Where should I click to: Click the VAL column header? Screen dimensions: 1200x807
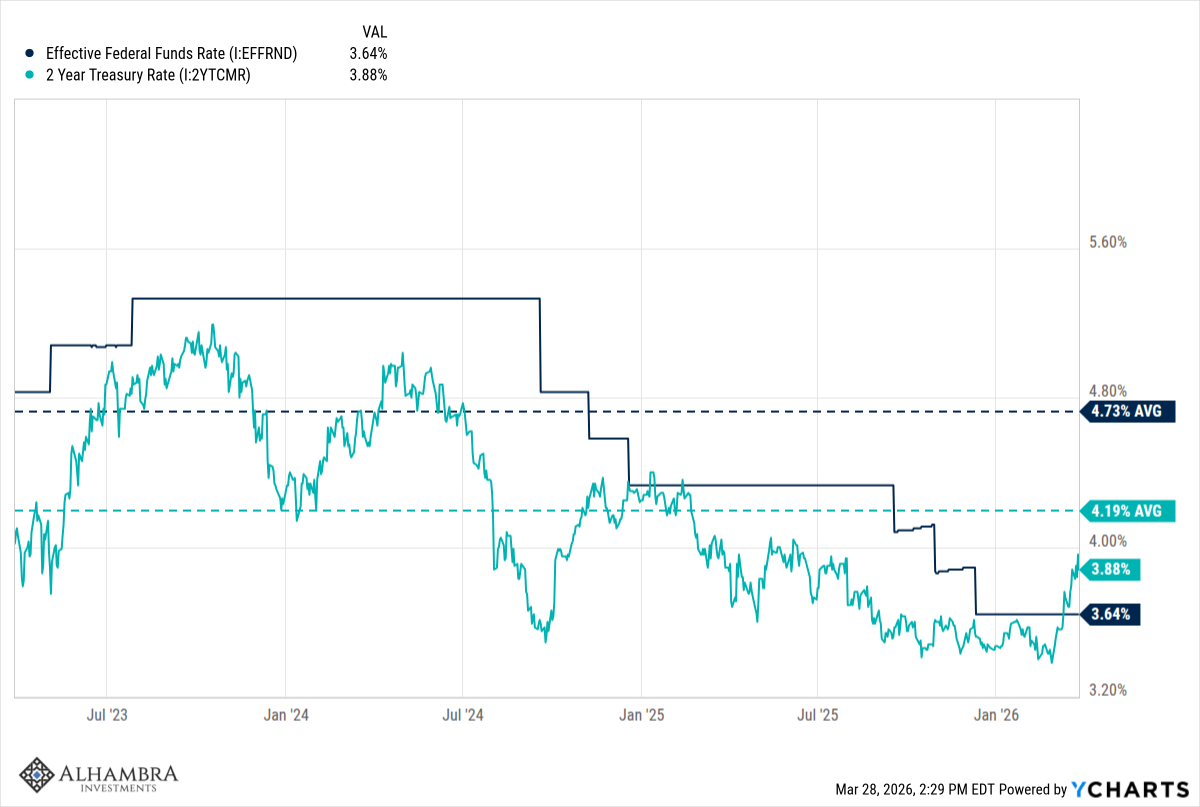(374, 32)
